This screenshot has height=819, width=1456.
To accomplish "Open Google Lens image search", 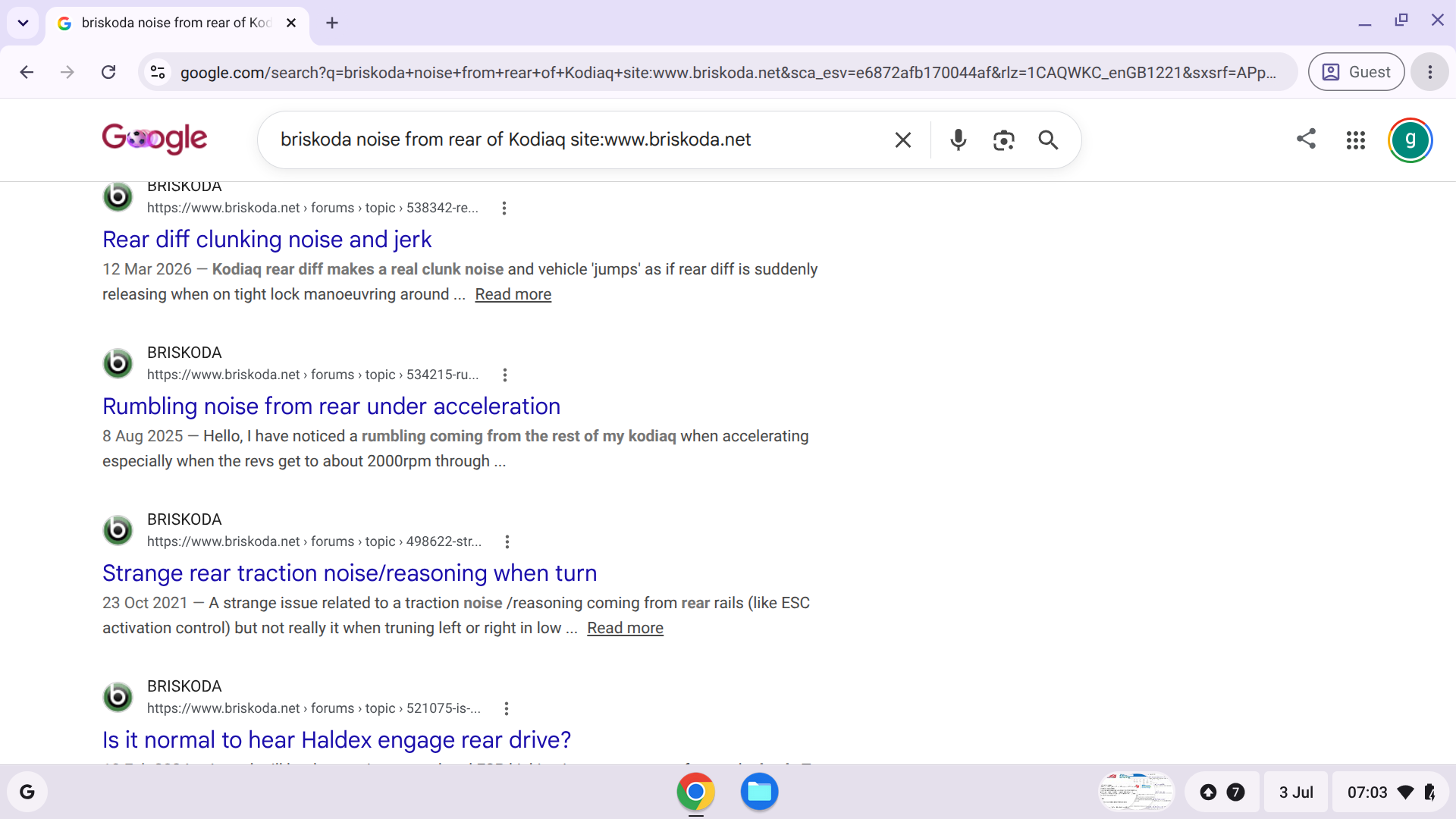I will [1003, 140].
